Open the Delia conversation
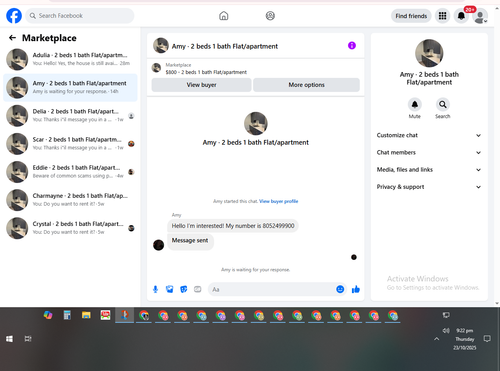 tap(70, 116)
